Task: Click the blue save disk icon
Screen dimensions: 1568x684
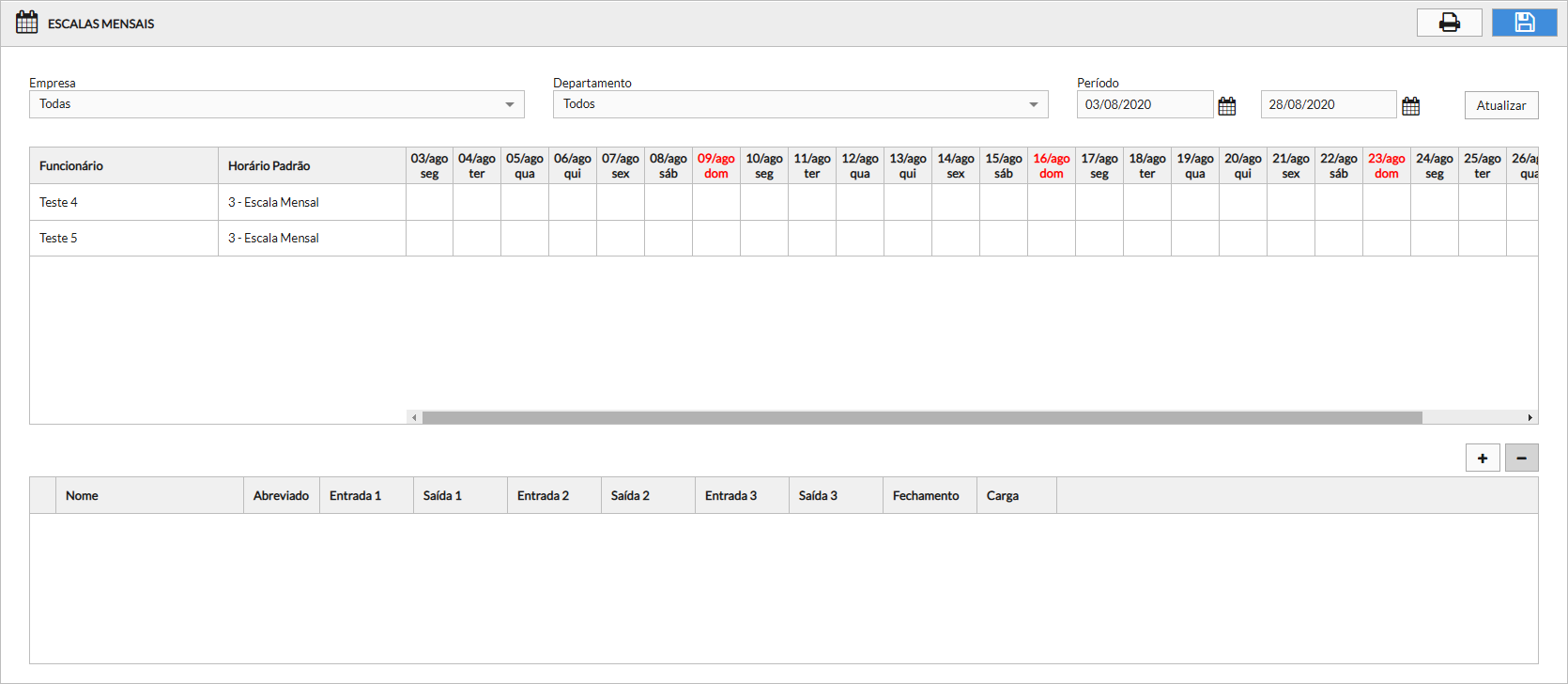Action: tap(1524, 23)
